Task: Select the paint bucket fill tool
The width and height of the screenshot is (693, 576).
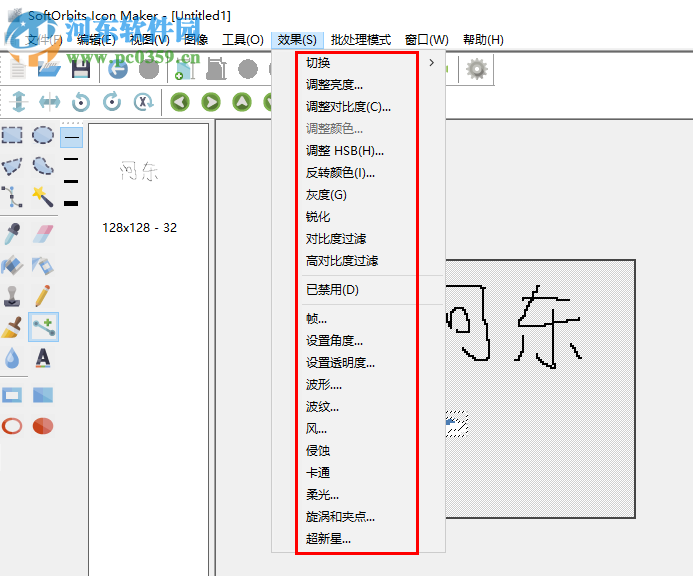Action: pyautogui.click(x=12, y=265)
